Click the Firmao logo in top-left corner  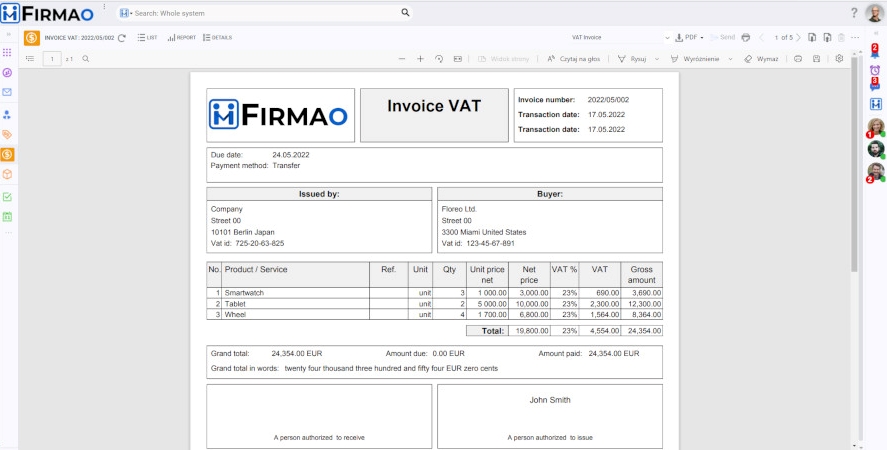(47, 12)
